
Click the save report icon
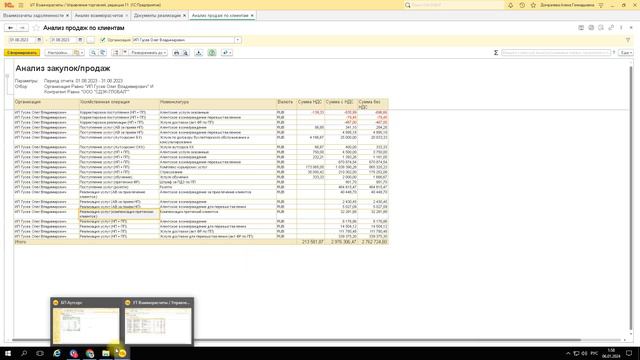coord(198,53)
